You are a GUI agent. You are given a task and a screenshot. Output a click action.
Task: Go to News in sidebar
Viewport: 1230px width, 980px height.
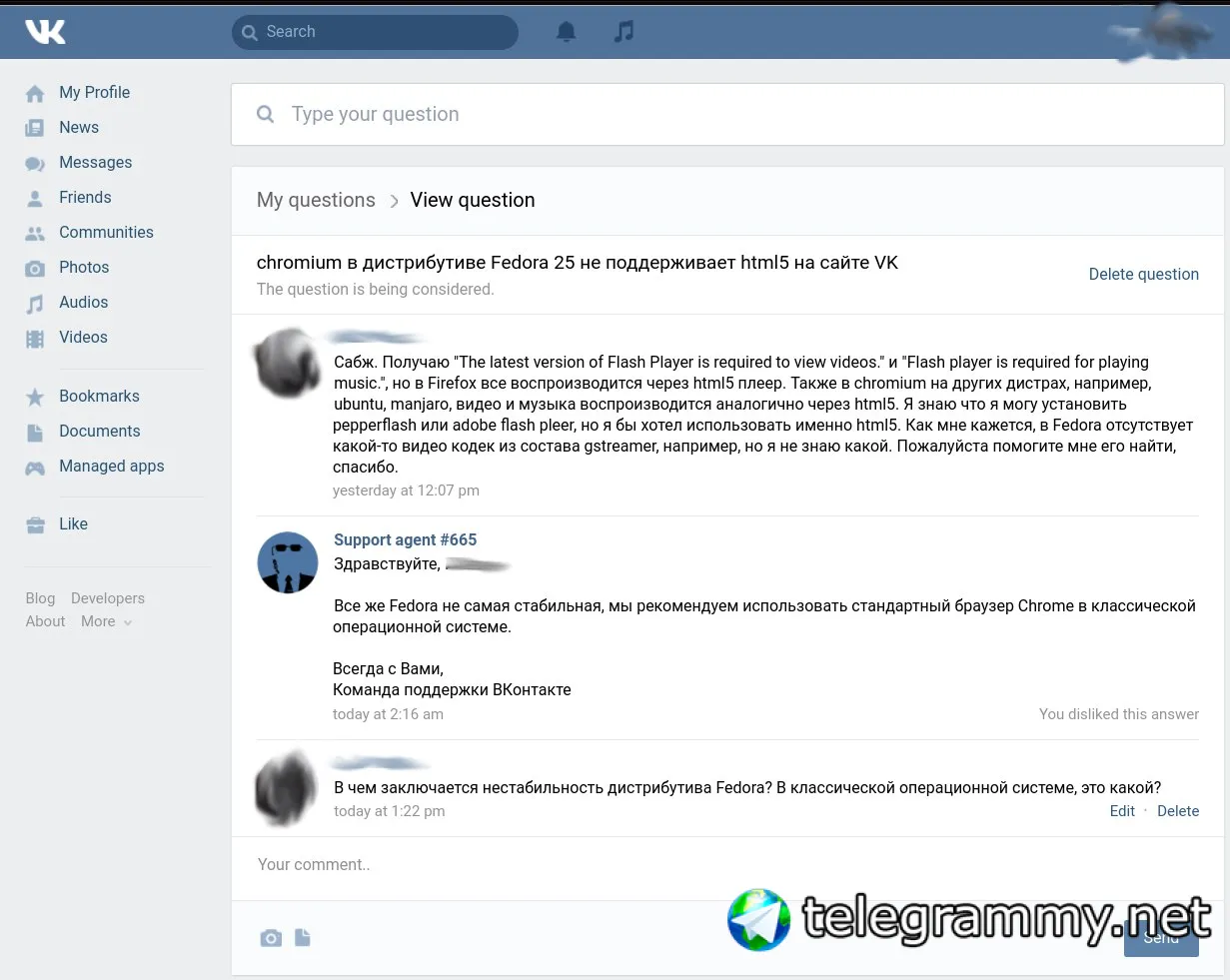click(x=79, y=127)
